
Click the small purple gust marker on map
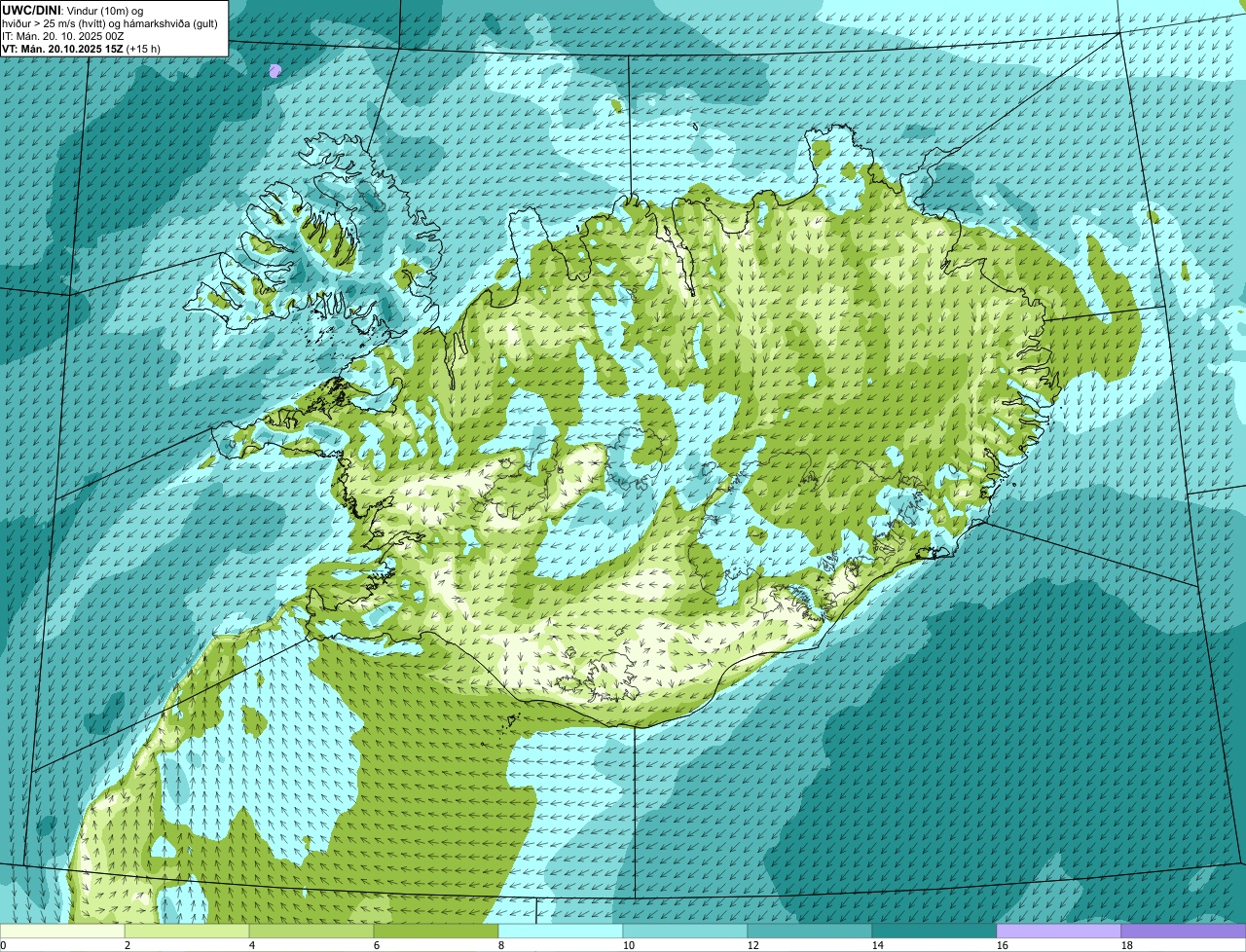tap(275, 70)
